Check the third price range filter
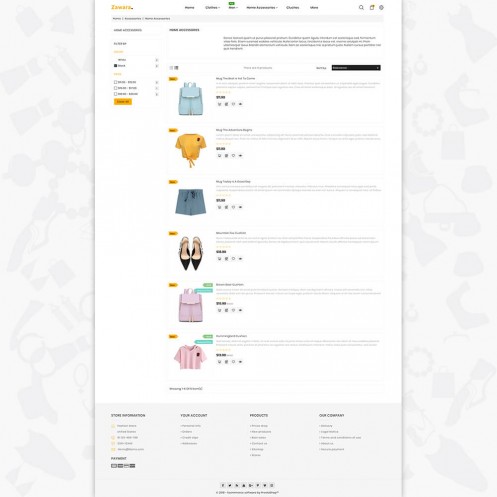497x497 pixels. pos(116,94)
